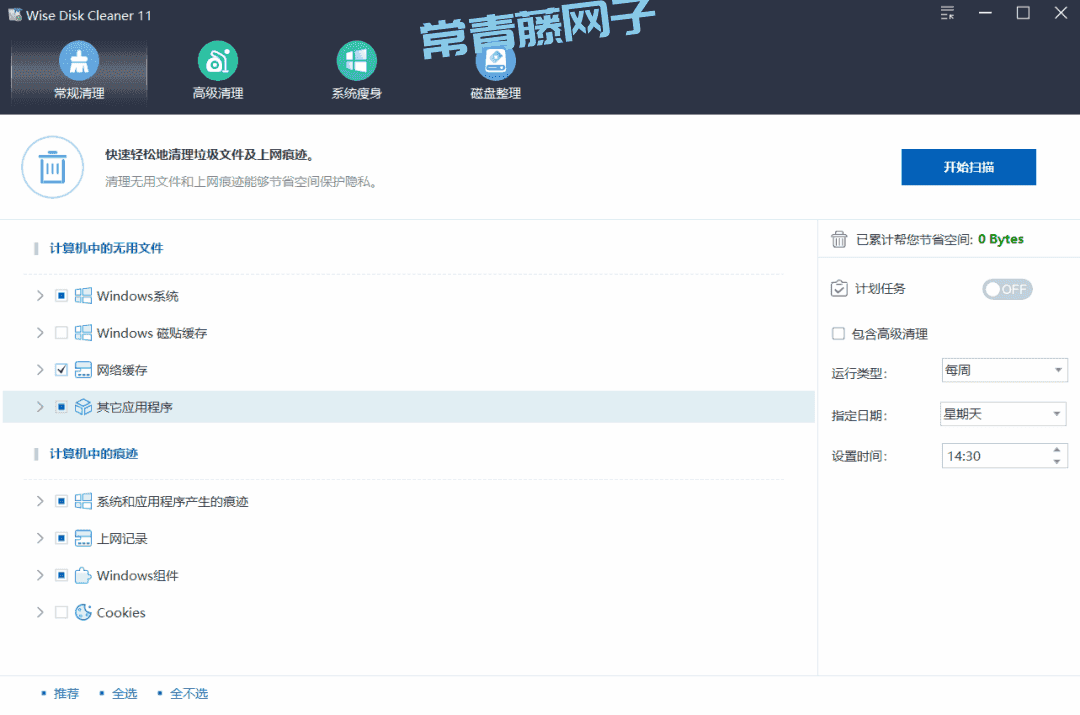This screenshot has height=715, width=1080.
Task: Check the Windows 磁贴缓存 checkbox
Action: tap(61, 333)
